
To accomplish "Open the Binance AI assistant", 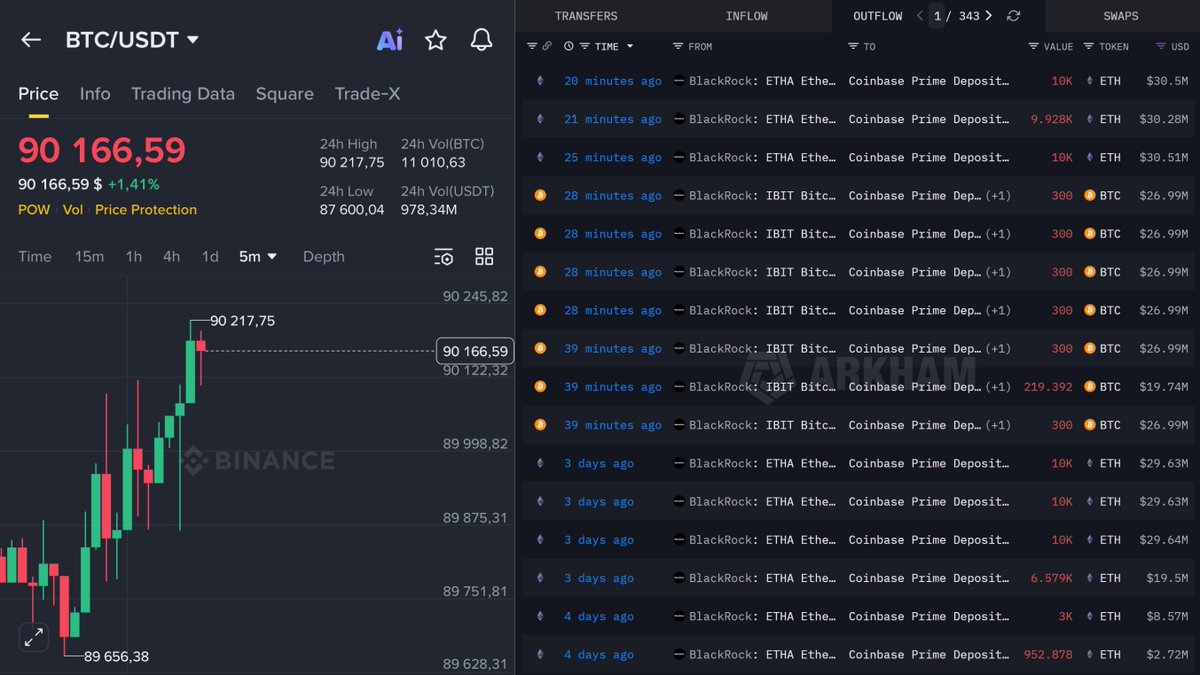I will [x=390, y=40].
